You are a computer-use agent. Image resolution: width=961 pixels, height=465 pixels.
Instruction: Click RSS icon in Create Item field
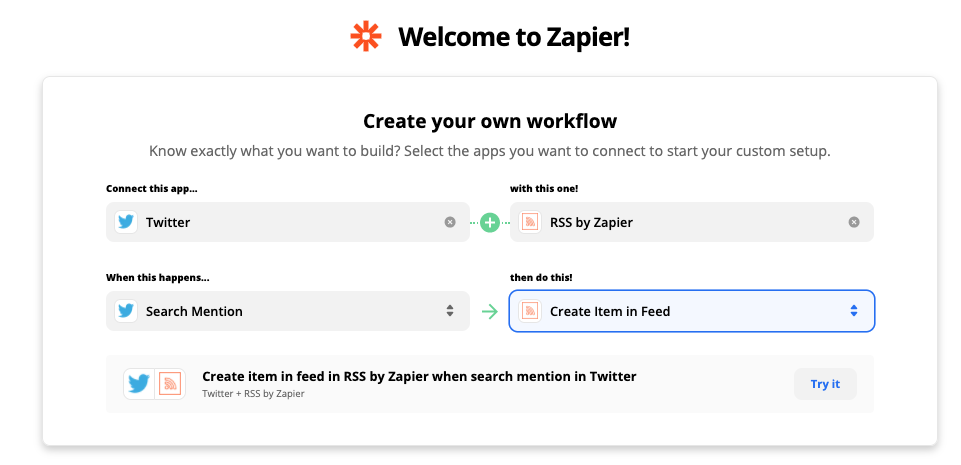tap(530, 311)
